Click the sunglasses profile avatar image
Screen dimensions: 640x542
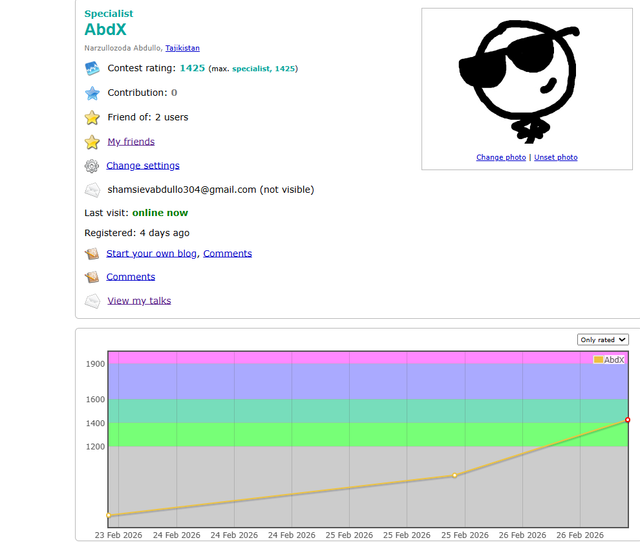tap(519, 81)
